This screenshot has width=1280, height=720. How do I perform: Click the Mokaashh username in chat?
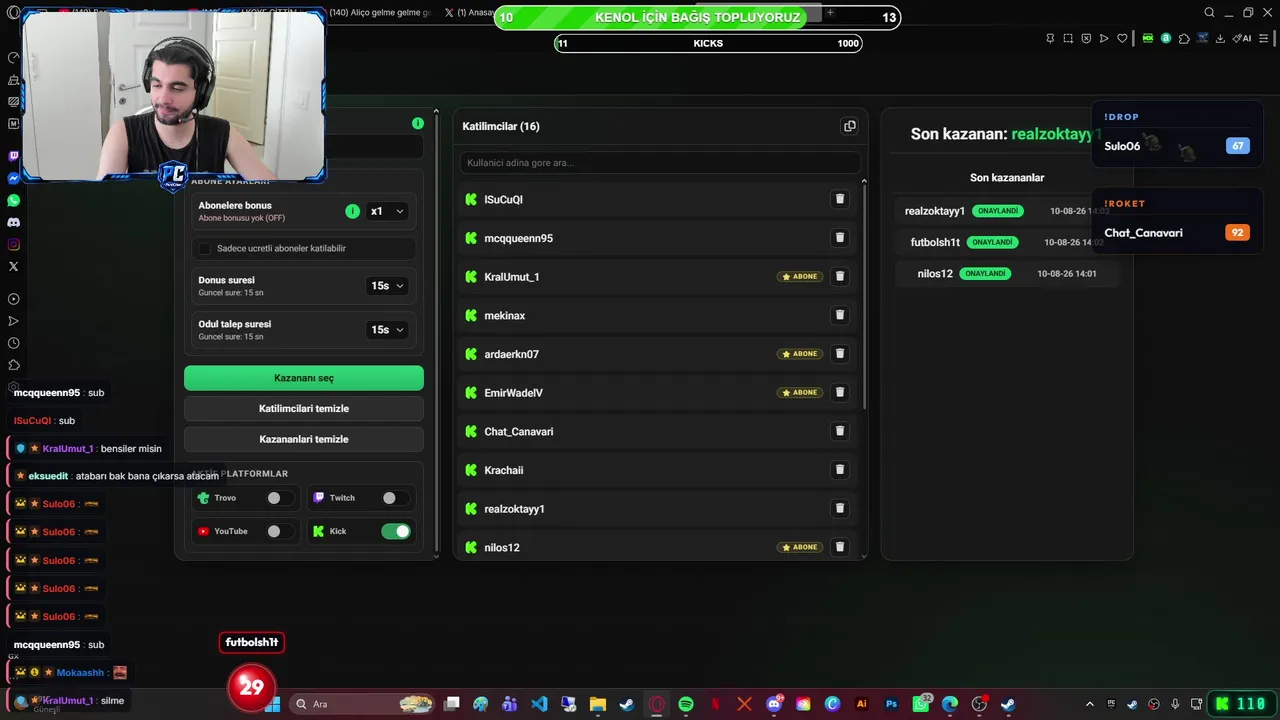81,673
